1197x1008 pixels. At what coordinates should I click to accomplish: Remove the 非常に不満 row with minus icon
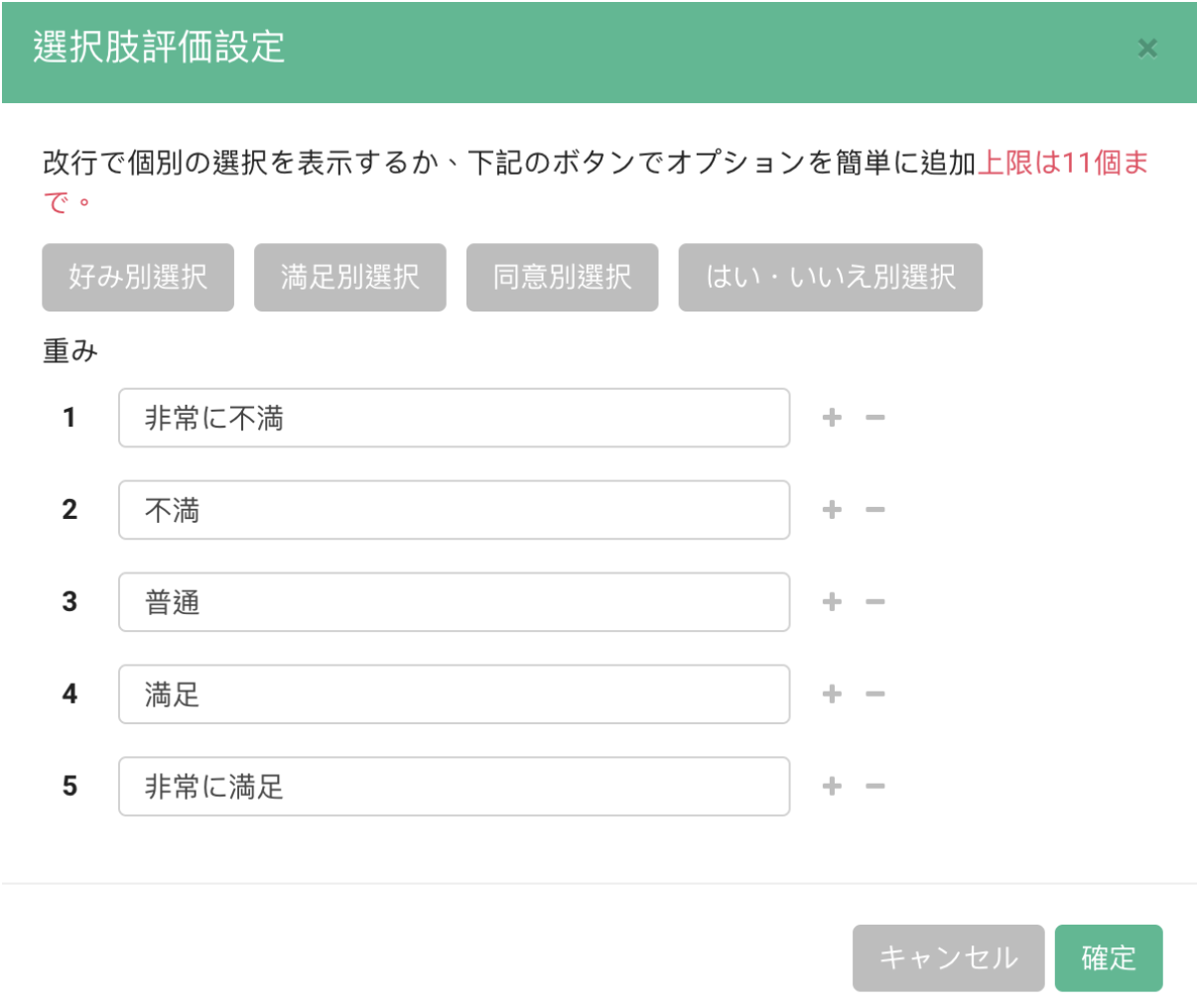[x=874, y=418]
